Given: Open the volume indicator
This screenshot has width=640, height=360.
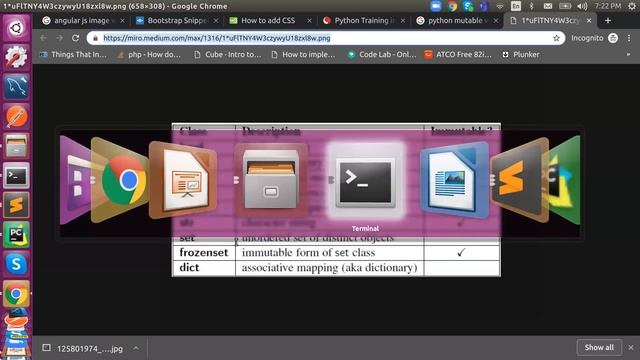Looking at the screenshot, I should 582,6.
